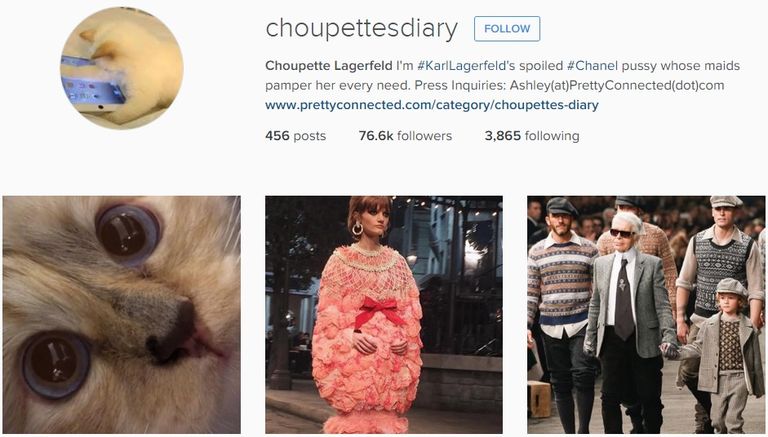Image resolution: width=768 pixels, height=437 pixels.
Task: Visit the prettyconnected.com choupettes-diary link
Action: click(432, 105)
